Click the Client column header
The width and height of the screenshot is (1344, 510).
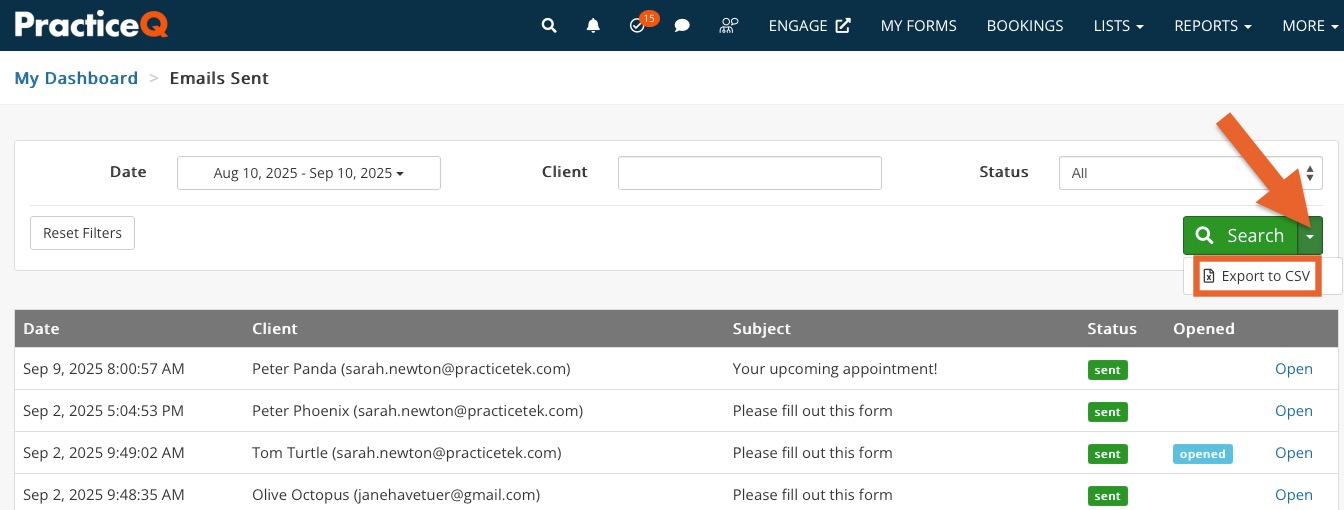point(275,328)
